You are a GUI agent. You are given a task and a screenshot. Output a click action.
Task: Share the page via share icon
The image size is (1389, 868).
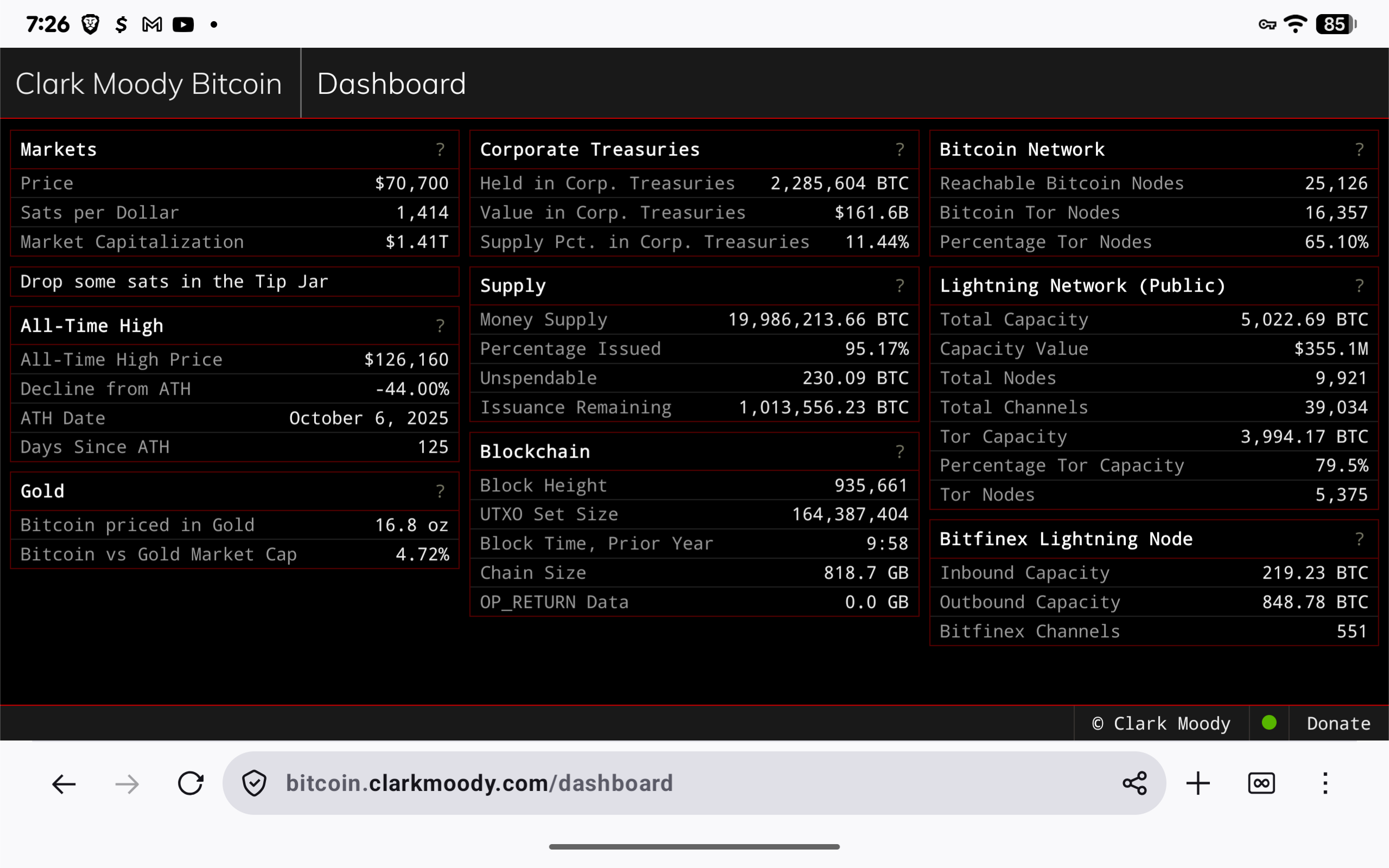pos(1134,783)
